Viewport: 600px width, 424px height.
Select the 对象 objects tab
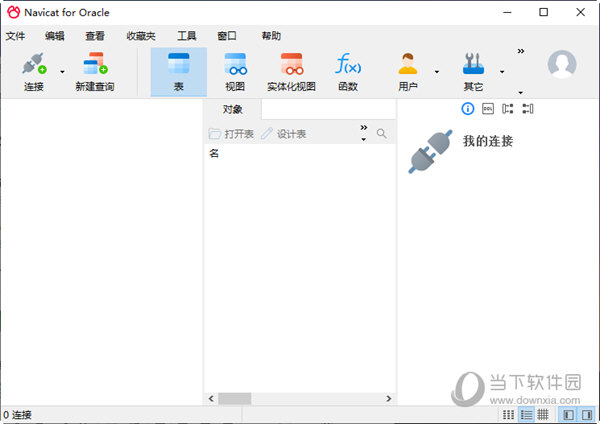pyautogui.click(x=233, y=109)
